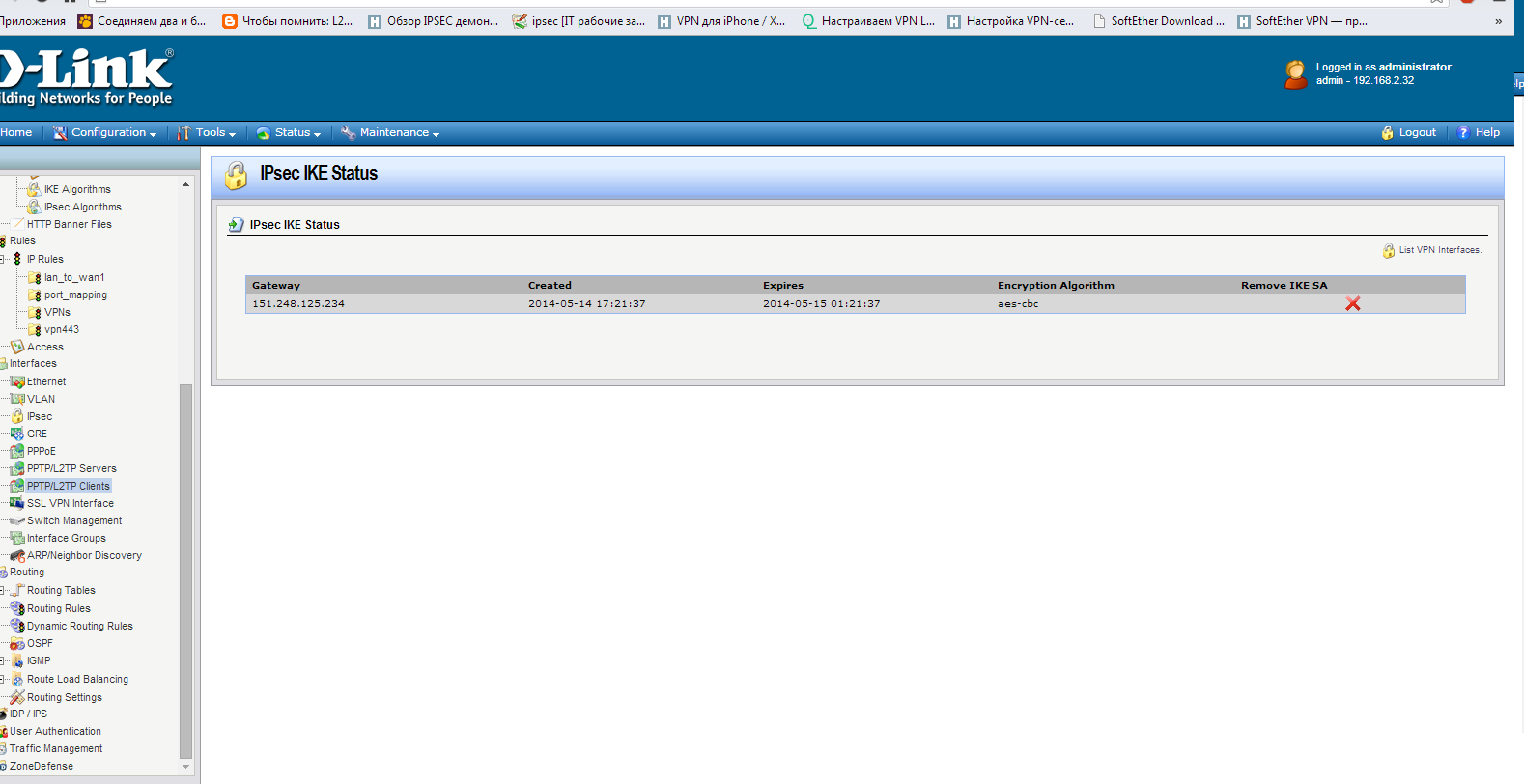Open the Status dropdown menu

pos(289,133)
